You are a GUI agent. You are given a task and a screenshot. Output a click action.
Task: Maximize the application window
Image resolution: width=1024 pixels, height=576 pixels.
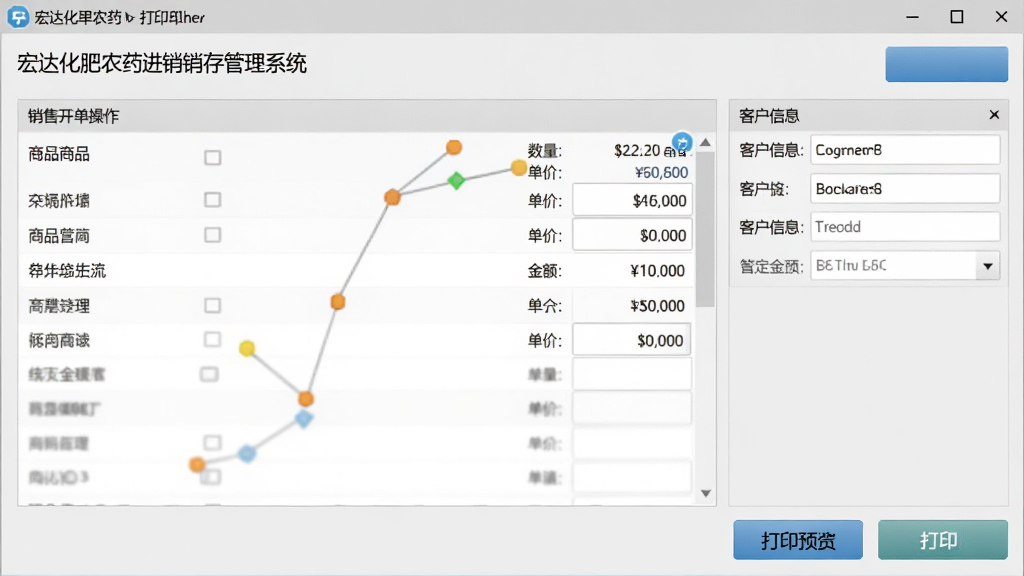957,17
